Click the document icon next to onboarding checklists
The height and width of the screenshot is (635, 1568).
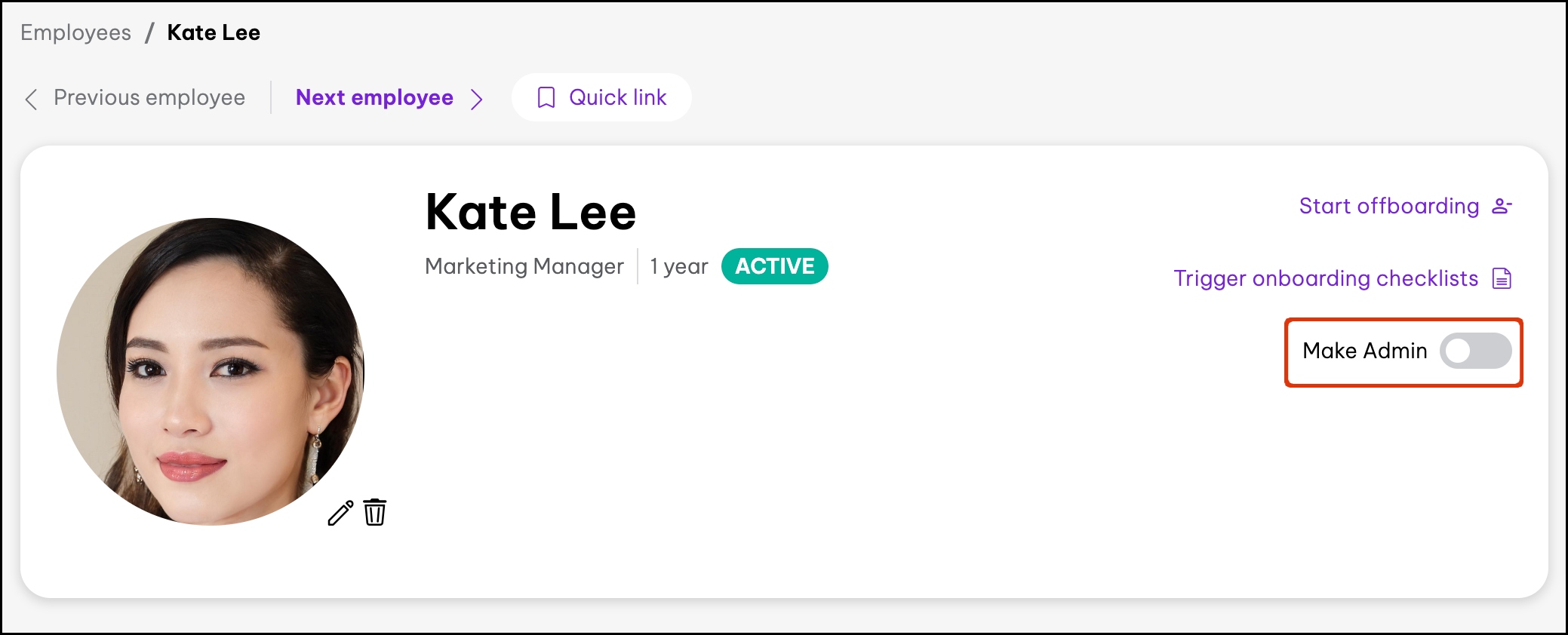tap(1502, 278)
